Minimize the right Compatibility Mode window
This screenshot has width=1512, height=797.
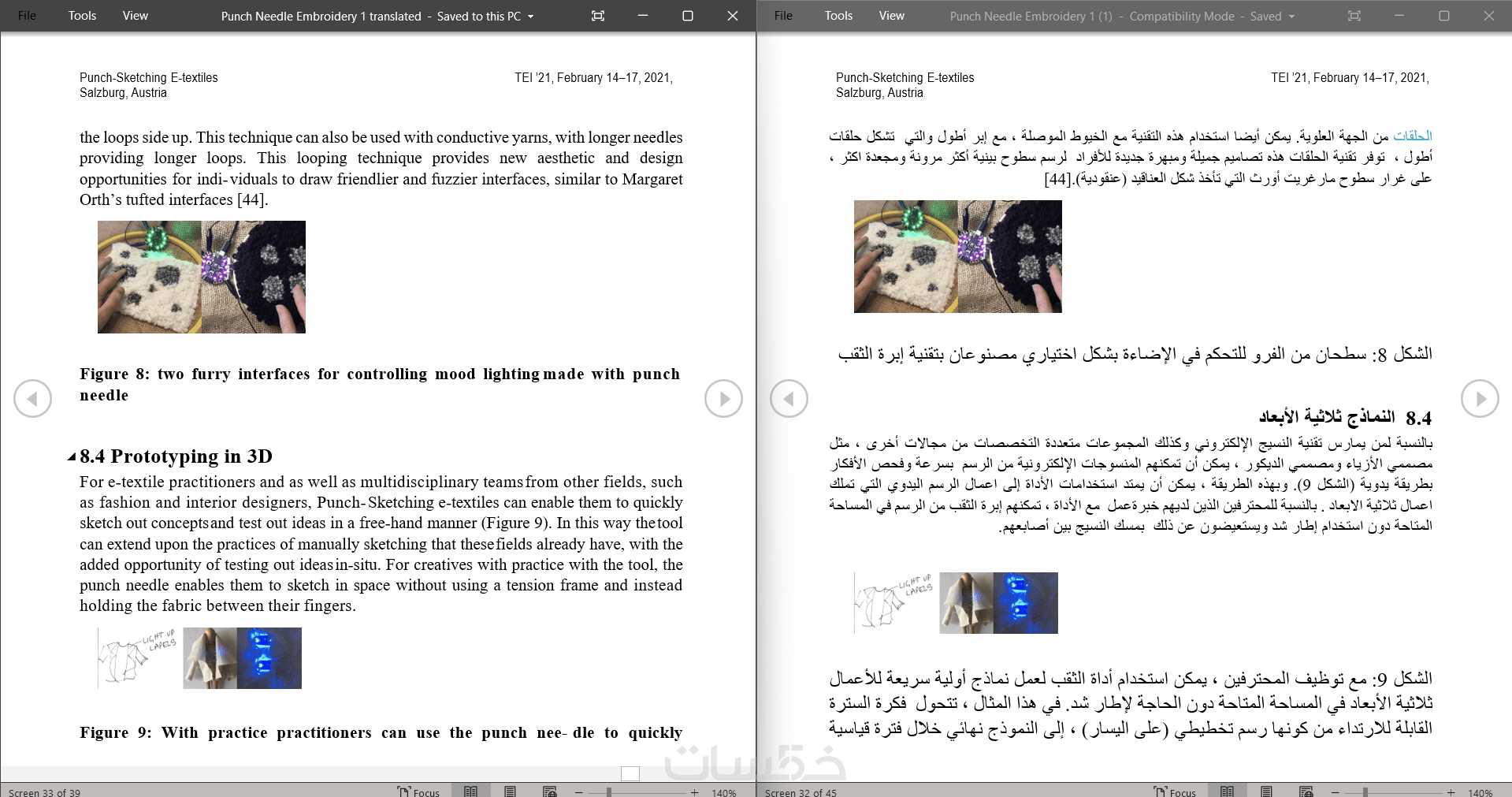(x=1399, y=16)
